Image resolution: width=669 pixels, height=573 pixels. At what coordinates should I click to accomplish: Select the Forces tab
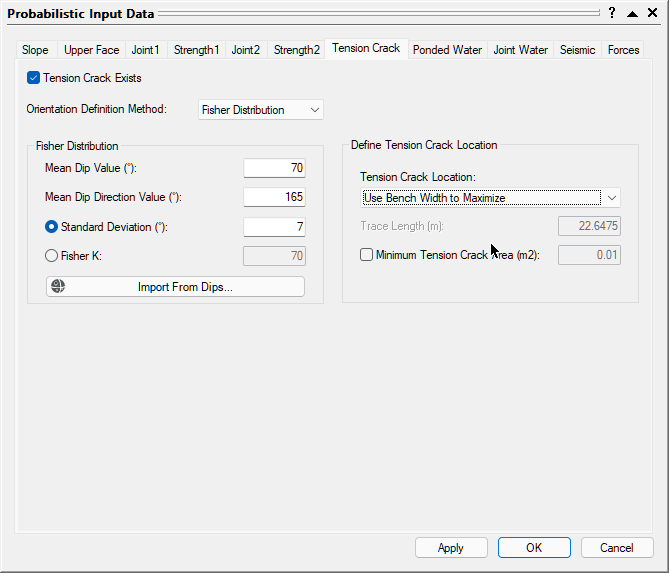tap(623, 50)
